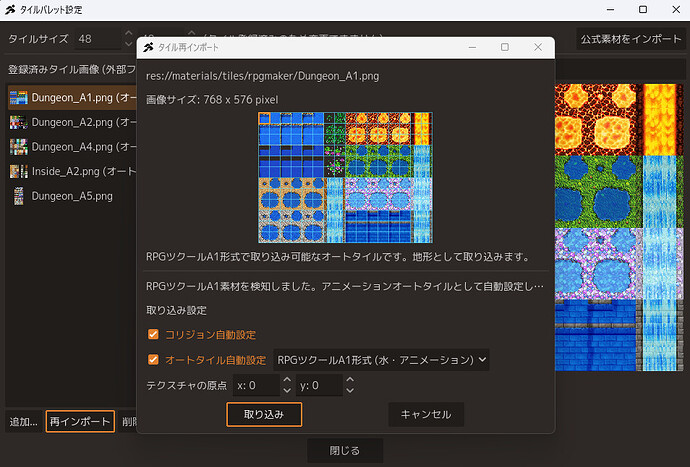Decrease the tile size 48 value
This screenshot has height=467, width=690.
coord(128,44)
